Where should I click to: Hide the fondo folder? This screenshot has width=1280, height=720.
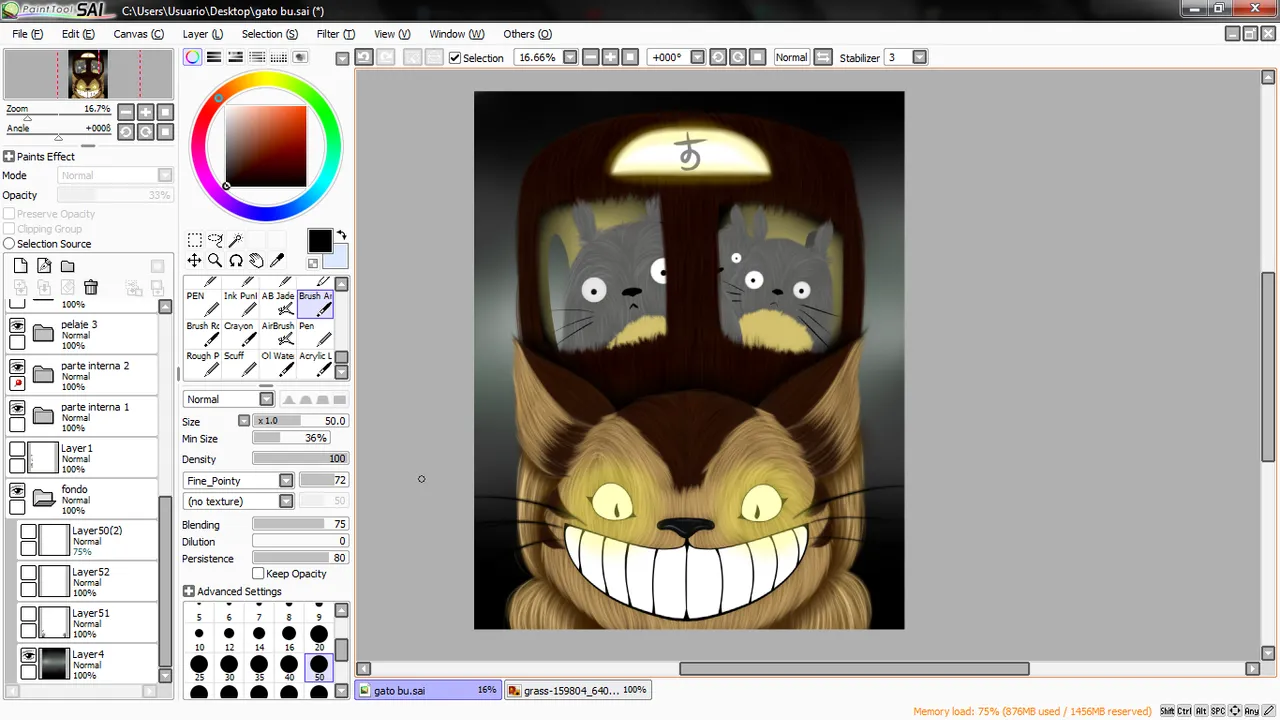click(17, 491)
